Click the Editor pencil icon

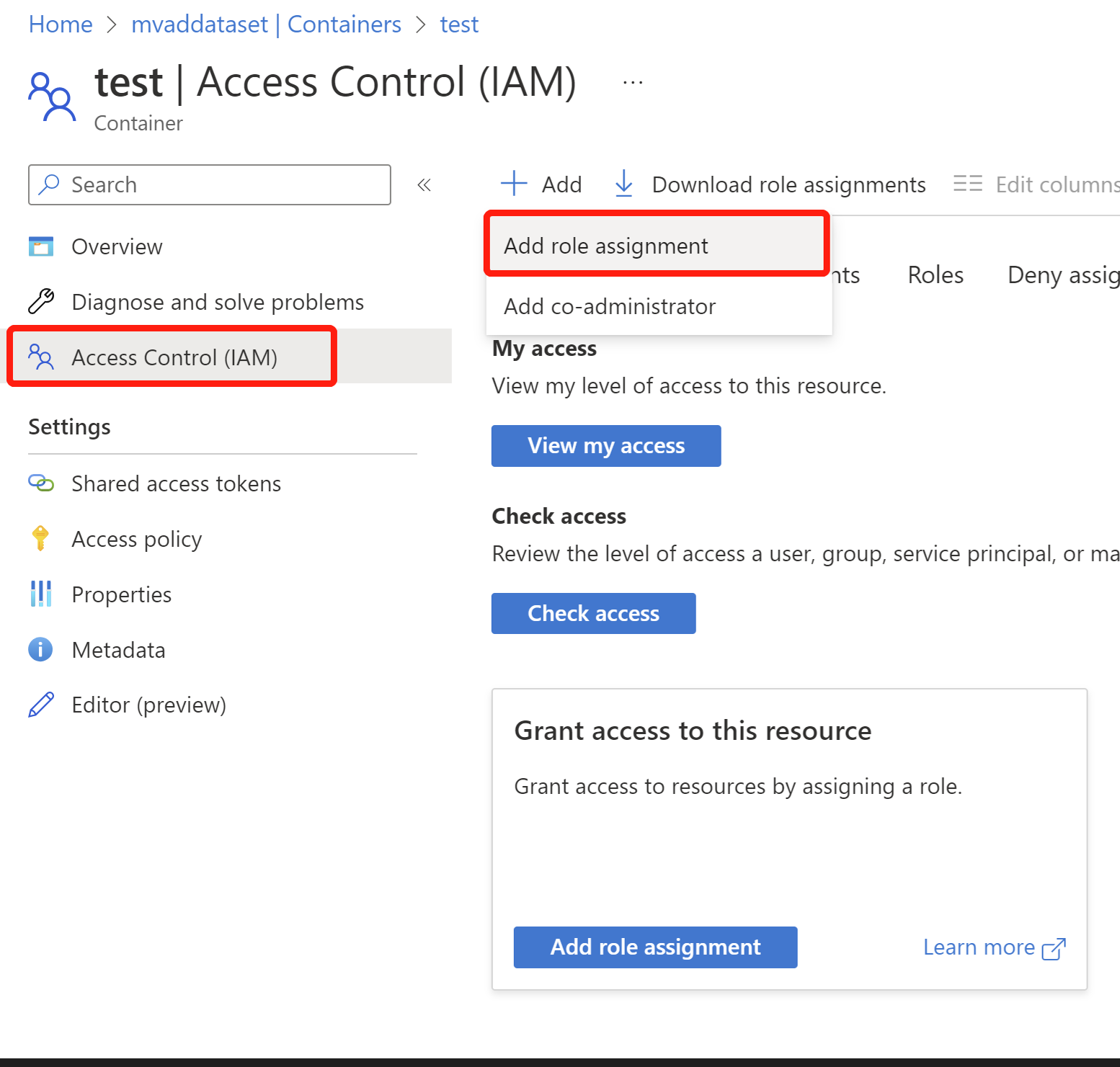coord(41,705)
